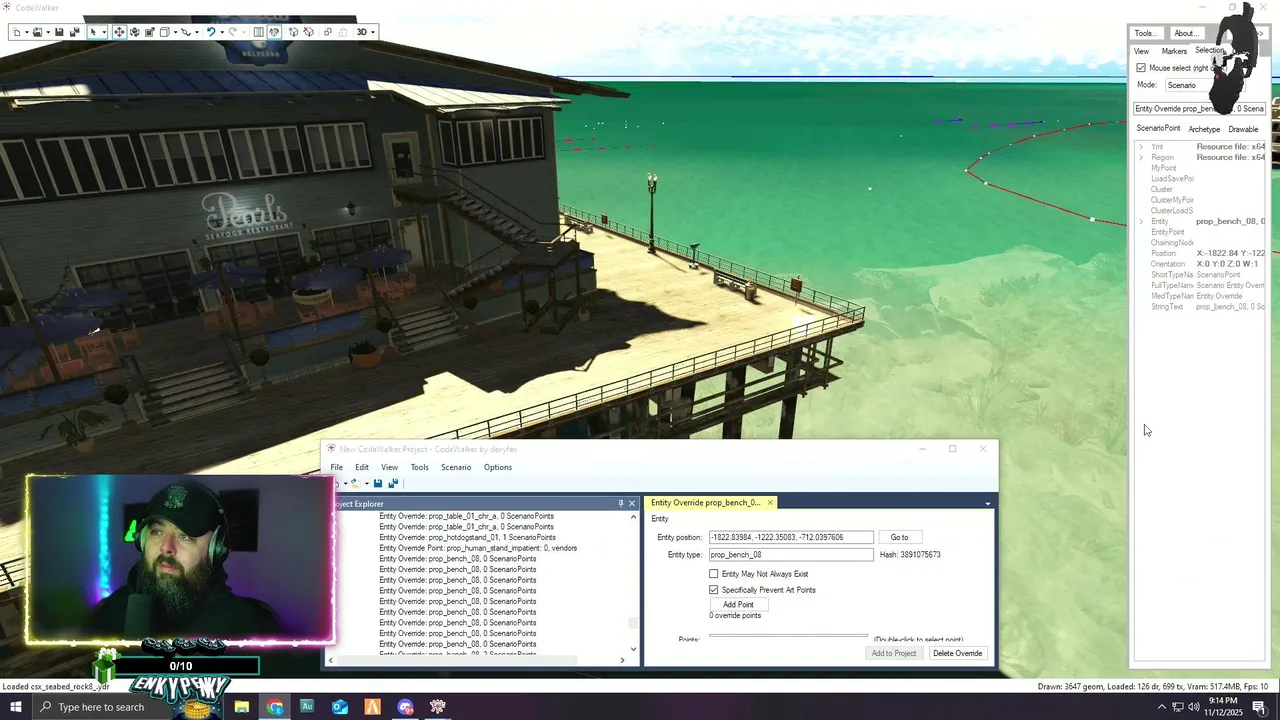Click the New file icon in main toolbar
This screenshot has width=1280, height=720.
pyautogui.click(x=16, y=32)
